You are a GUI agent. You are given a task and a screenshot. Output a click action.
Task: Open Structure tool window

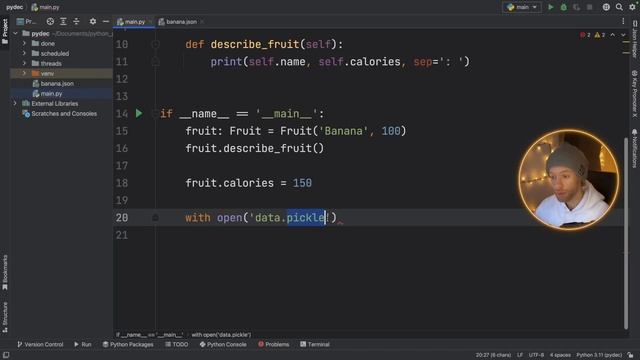pos(5,317)
